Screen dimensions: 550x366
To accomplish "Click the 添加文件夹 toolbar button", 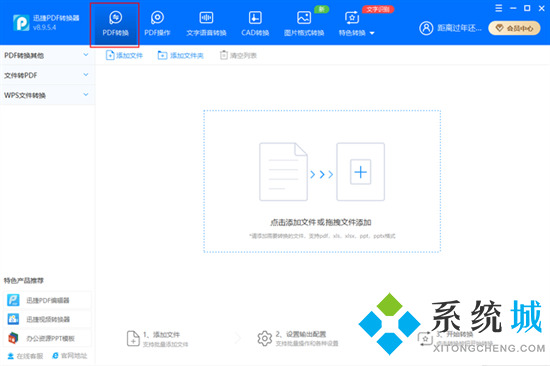I will [x=181, y=55].
